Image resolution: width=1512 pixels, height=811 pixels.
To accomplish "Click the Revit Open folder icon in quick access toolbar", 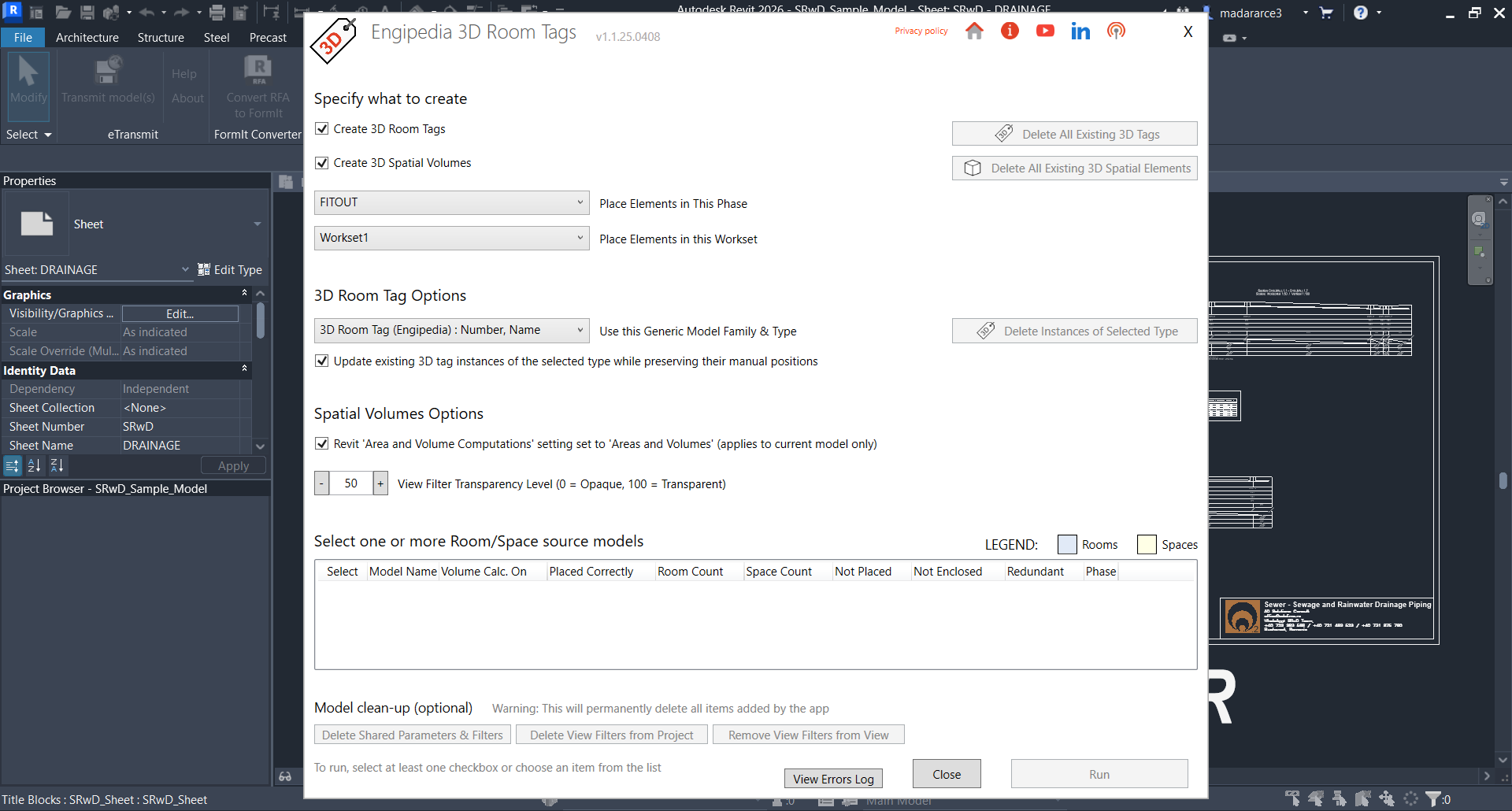I will pyautogui.click(x=63, y=13).
